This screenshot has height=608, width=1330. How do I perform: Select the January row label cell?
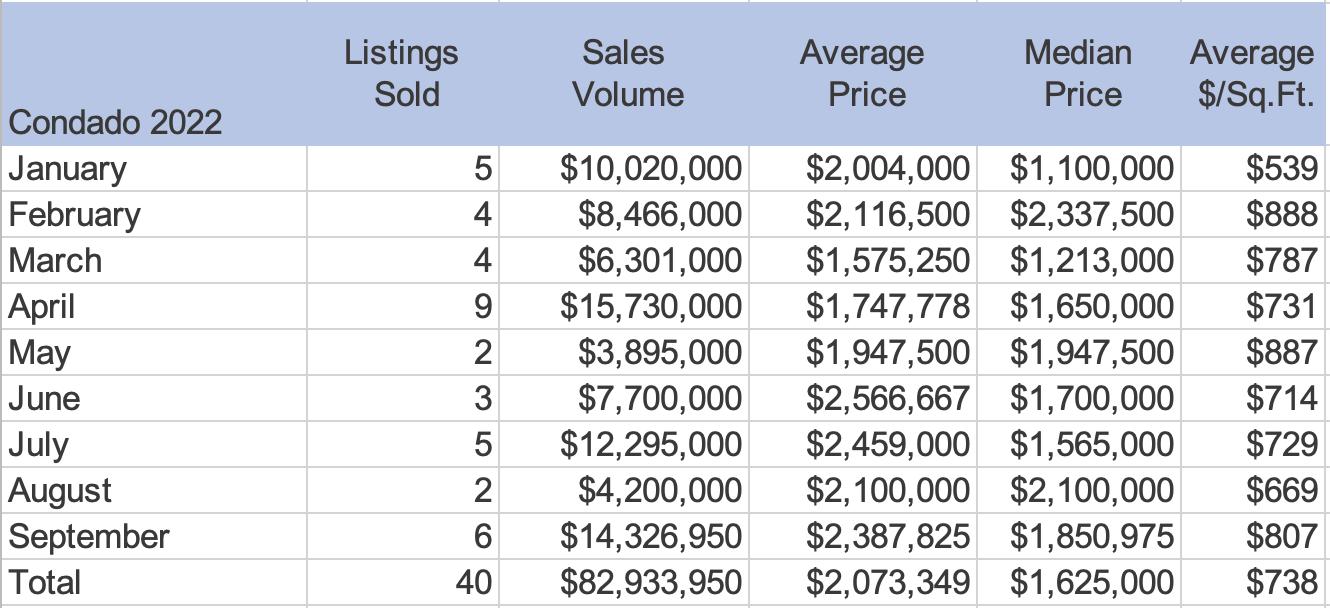click(68, 169)
